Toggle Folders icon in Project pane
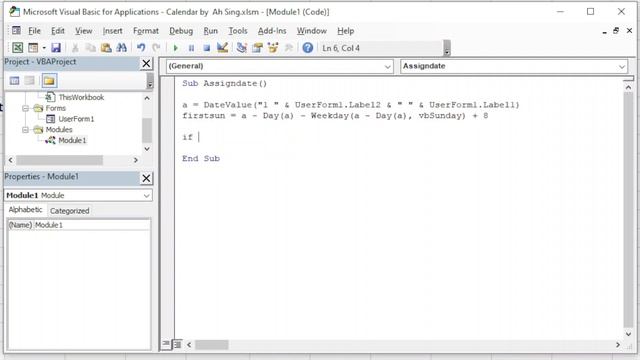Image resolution: width=640 pixels, height=360 pixels. (x=49, y=80)
